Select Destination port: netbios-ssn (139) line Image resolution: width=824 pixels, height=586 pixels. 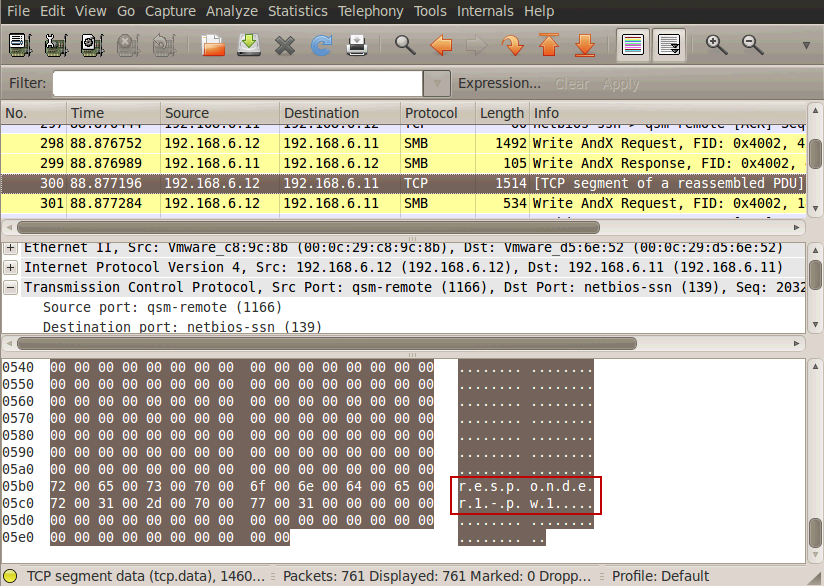182,327
